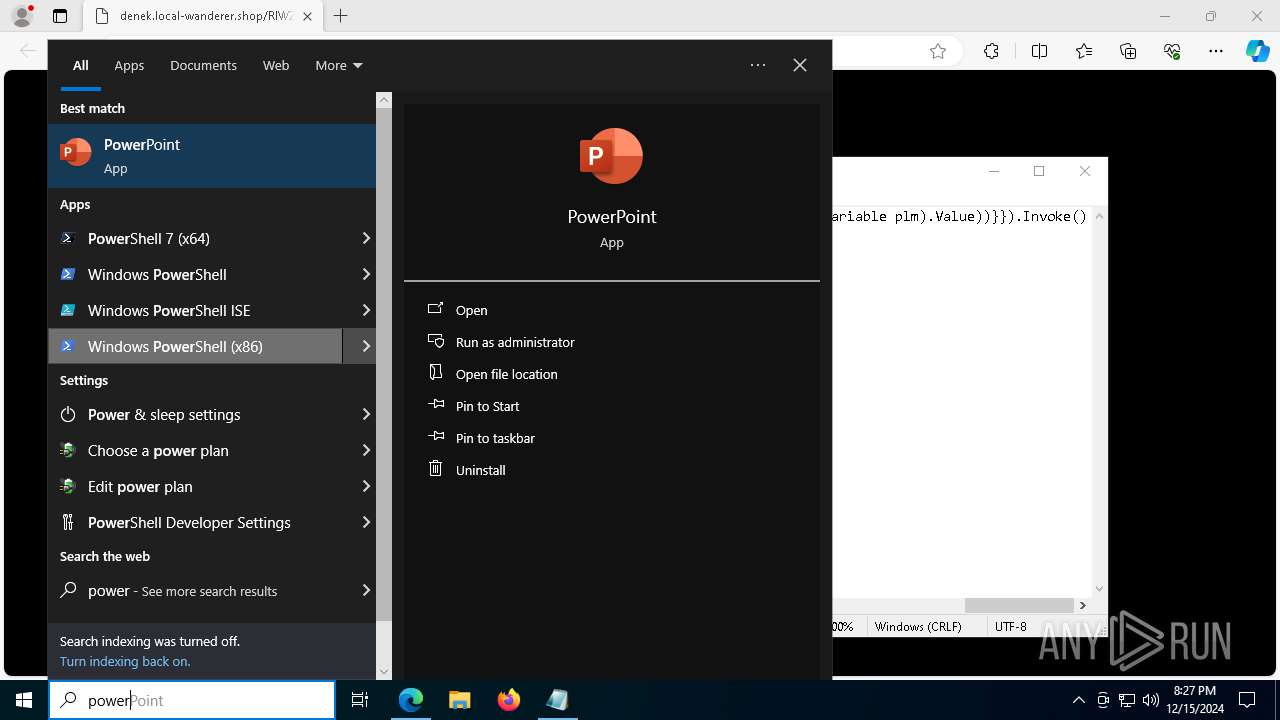Switch to the Web search tab

pyautogui.click(x=276, y=65)
